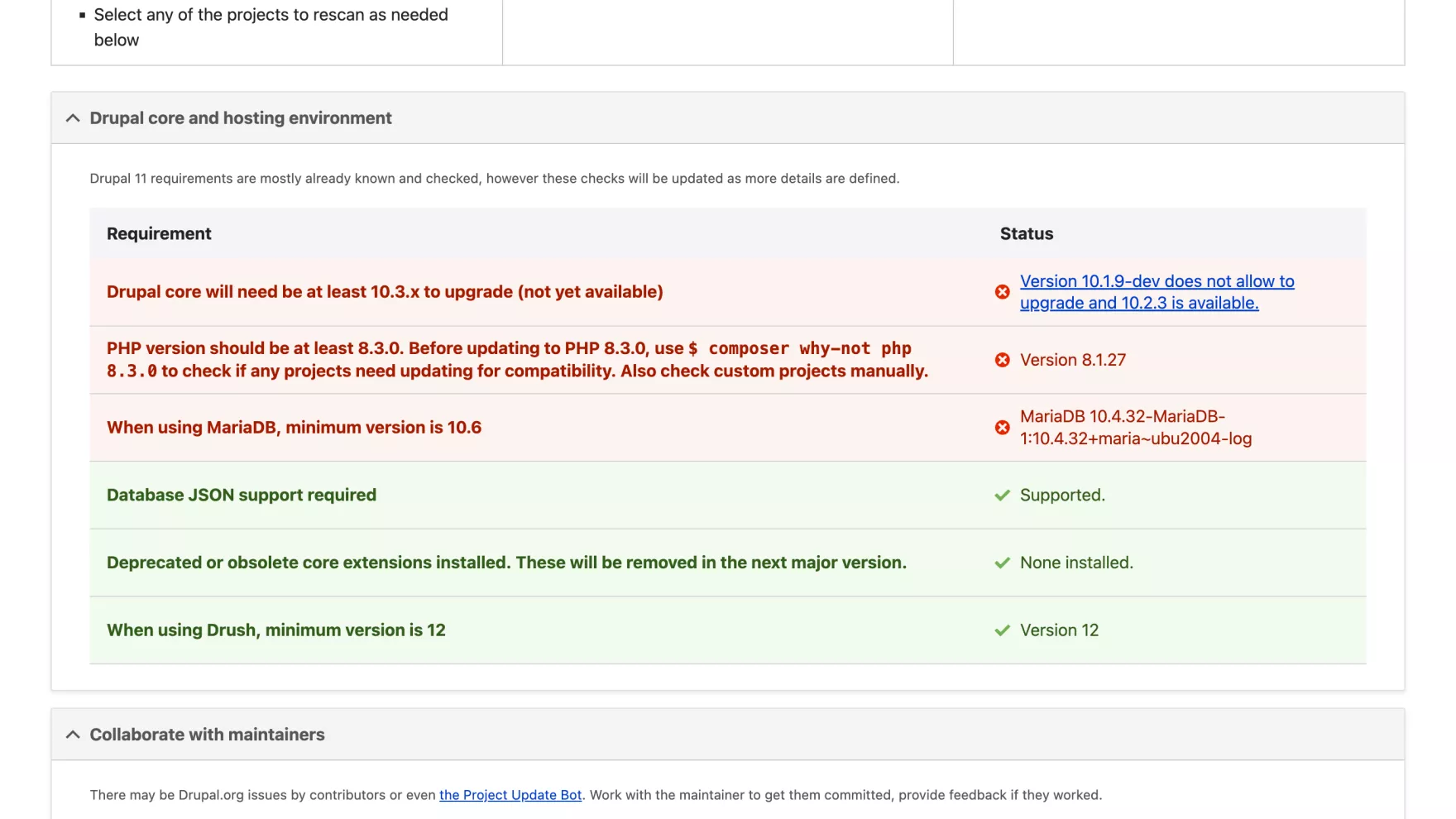Select the deprecated or obsolete core extensions requirement

[x=506, y=563]
